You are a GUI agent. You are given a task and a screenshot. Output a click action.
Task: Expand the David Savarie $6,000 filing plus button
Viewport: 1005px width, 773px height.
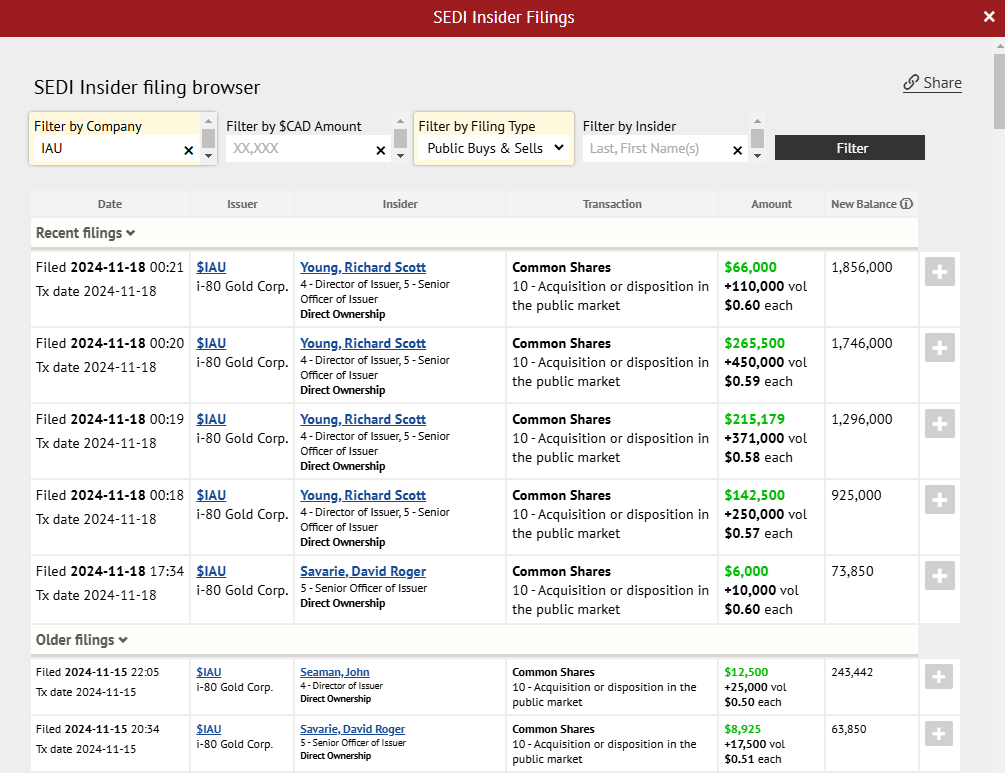pos(939,575)
